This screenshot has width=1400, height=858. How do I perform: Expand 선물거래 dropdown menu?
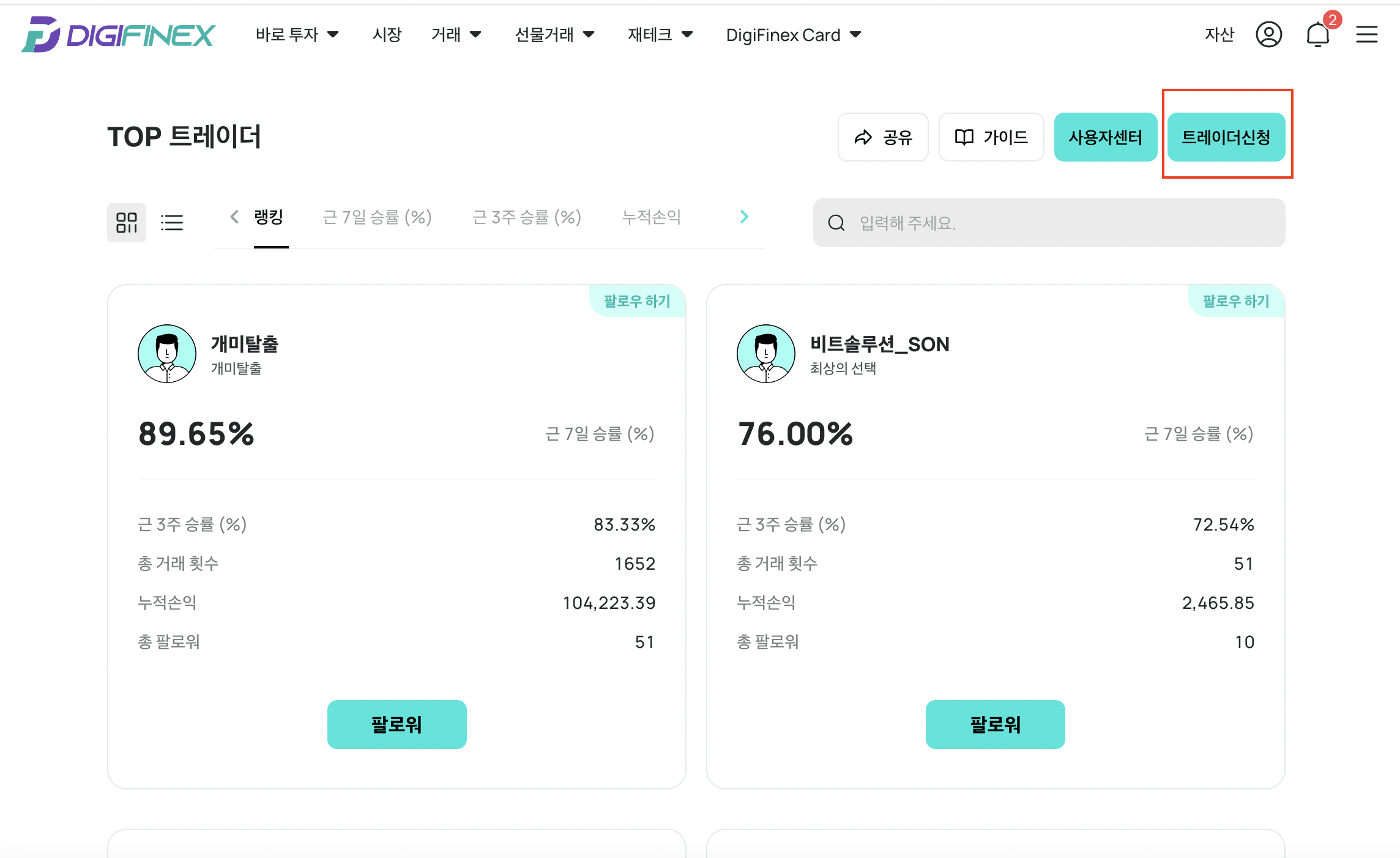(x=555, y=35)
